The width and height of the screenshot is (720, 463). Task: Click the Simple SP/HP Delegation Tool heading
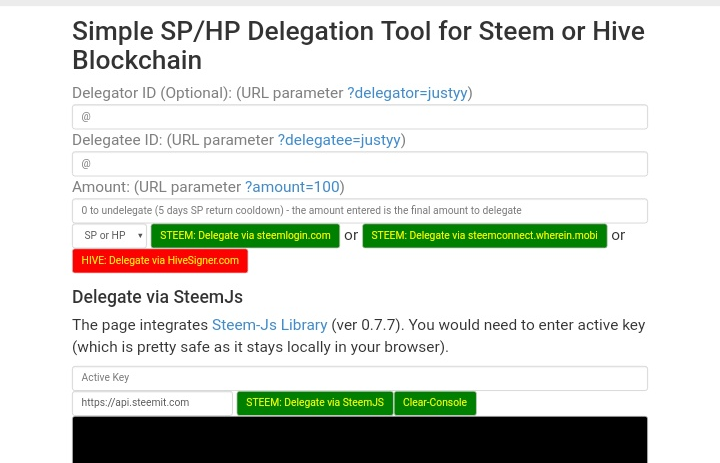point(358,45)
